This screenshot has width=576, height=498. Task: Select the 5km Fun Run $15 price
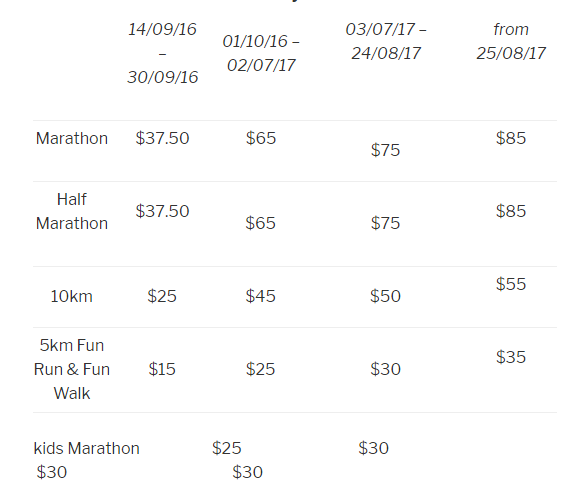click(x=162, y=369)
